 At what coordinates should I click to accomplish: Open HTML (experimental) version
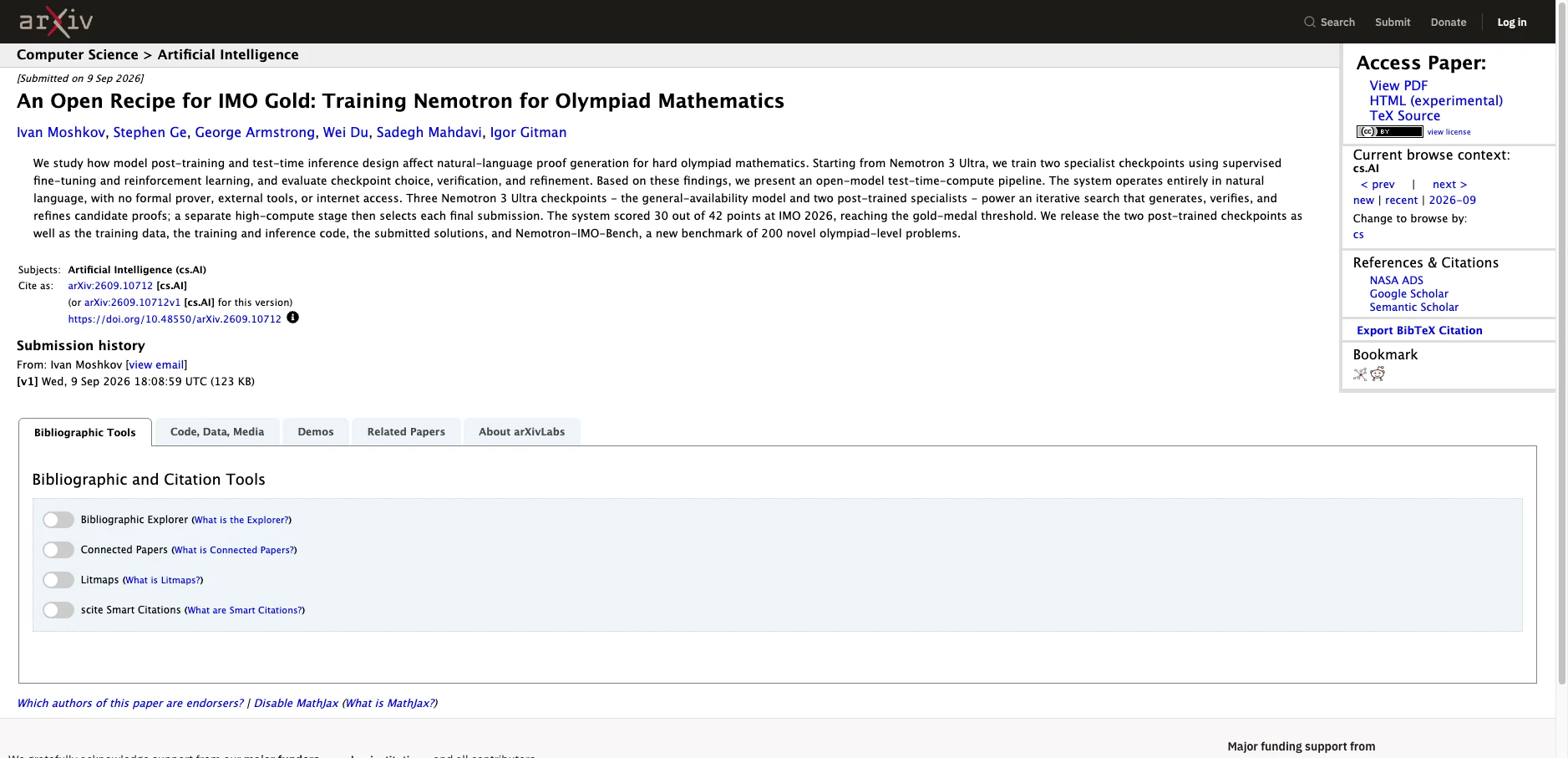tap(1436, 100)
